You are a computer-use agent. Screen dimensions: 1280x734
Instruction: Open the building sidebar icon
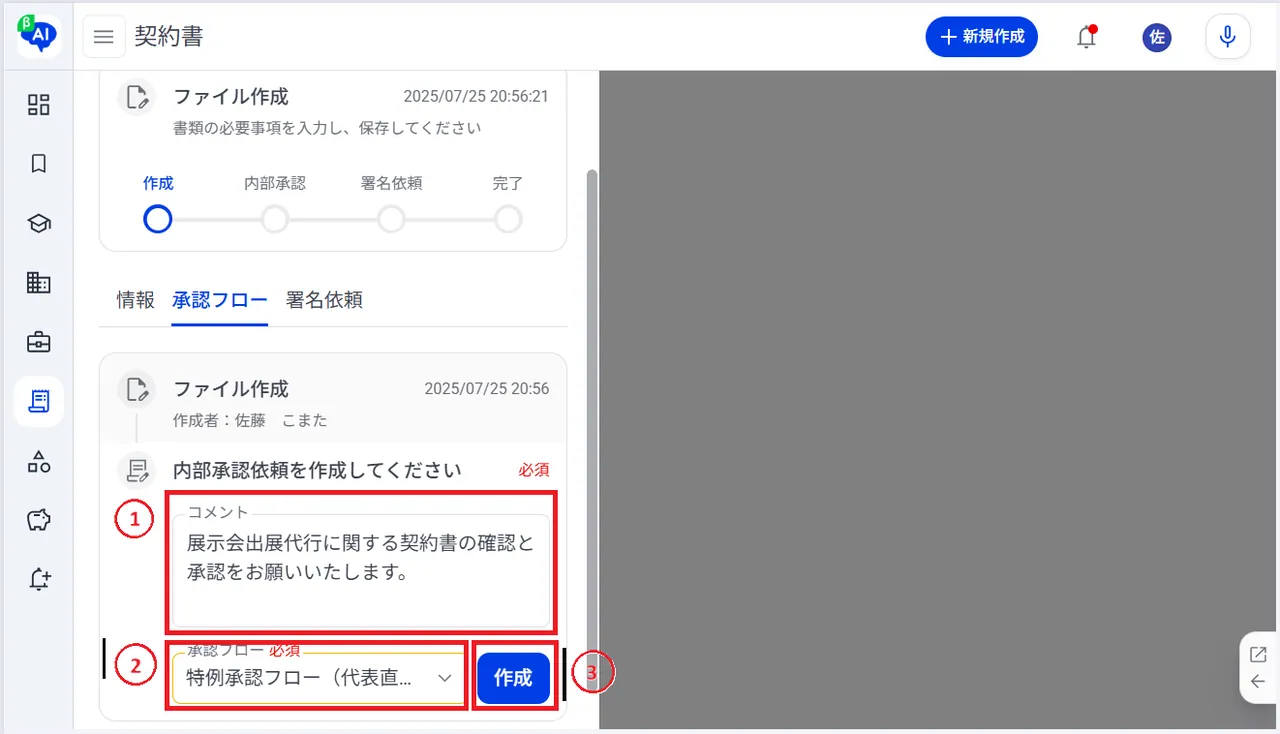pyautogui.click(x=38, y=283)
